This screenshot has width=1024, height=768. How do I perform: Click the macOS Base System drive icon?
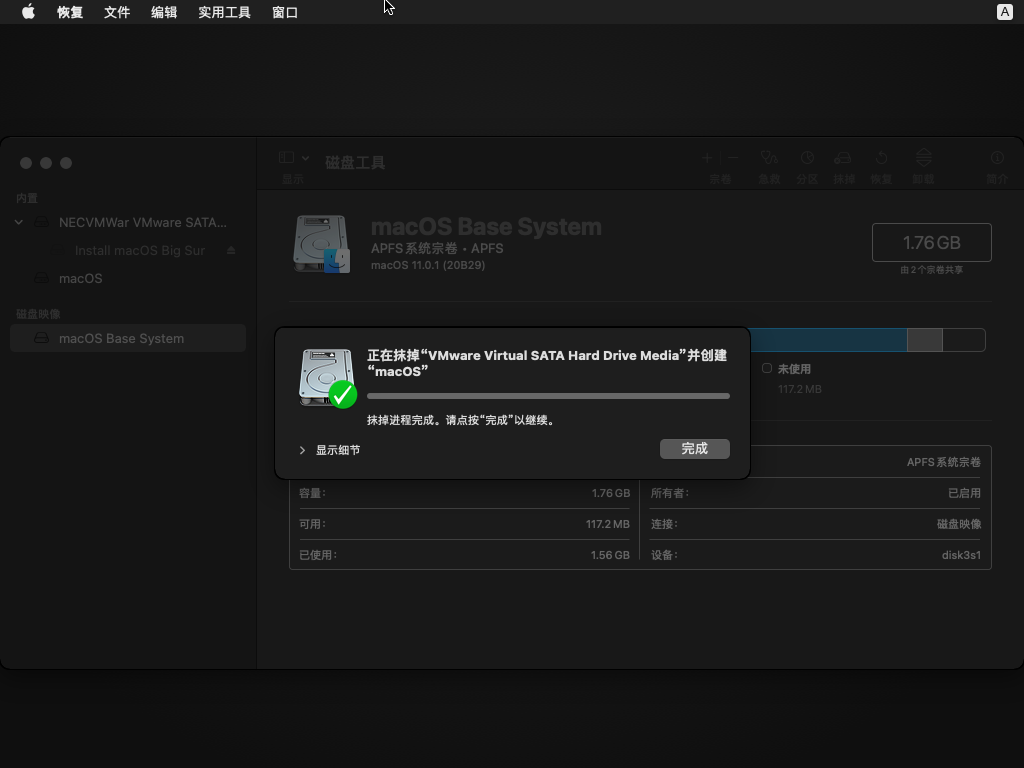pyautogui.click(x=321, y=244)
